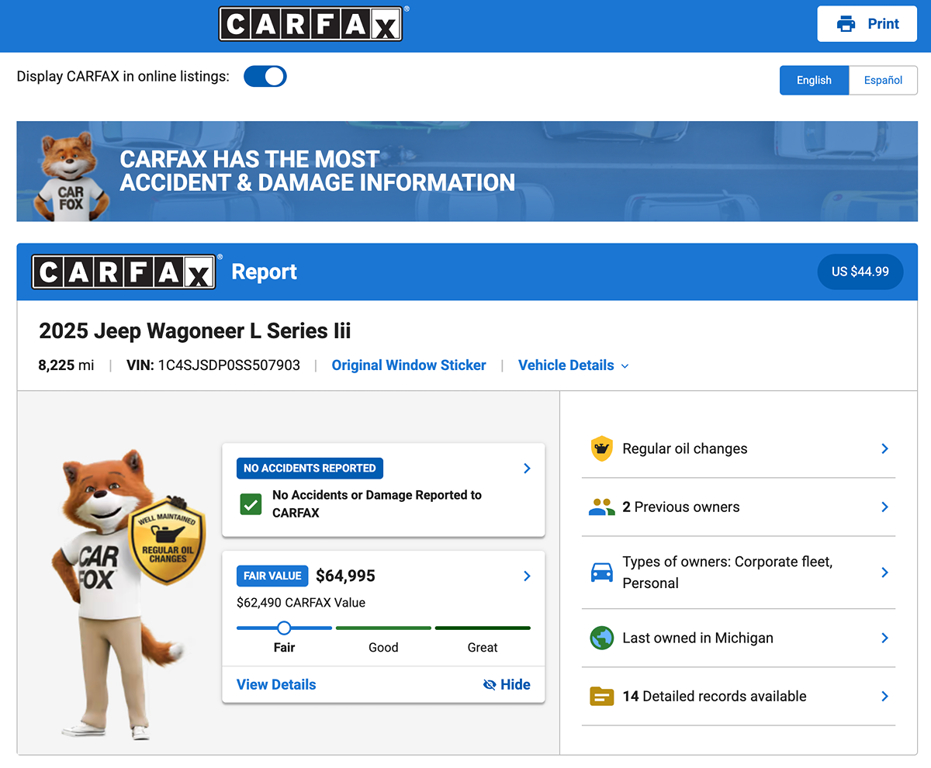Expand the No Accidents Reported chevron
This screenshot has width=931, height=768.
point(527,468)
